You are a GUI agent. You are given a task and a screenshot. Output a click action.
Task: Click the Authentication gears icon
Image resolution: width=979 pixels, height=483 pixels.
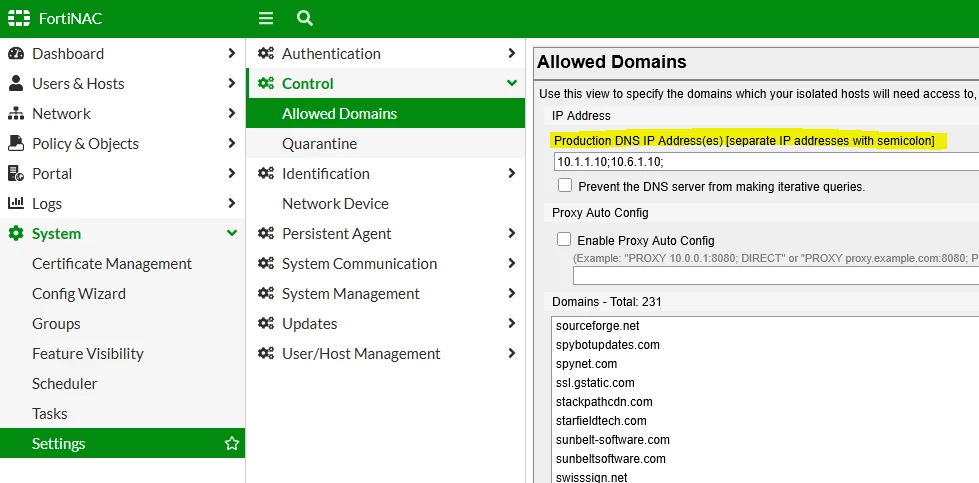266,54
